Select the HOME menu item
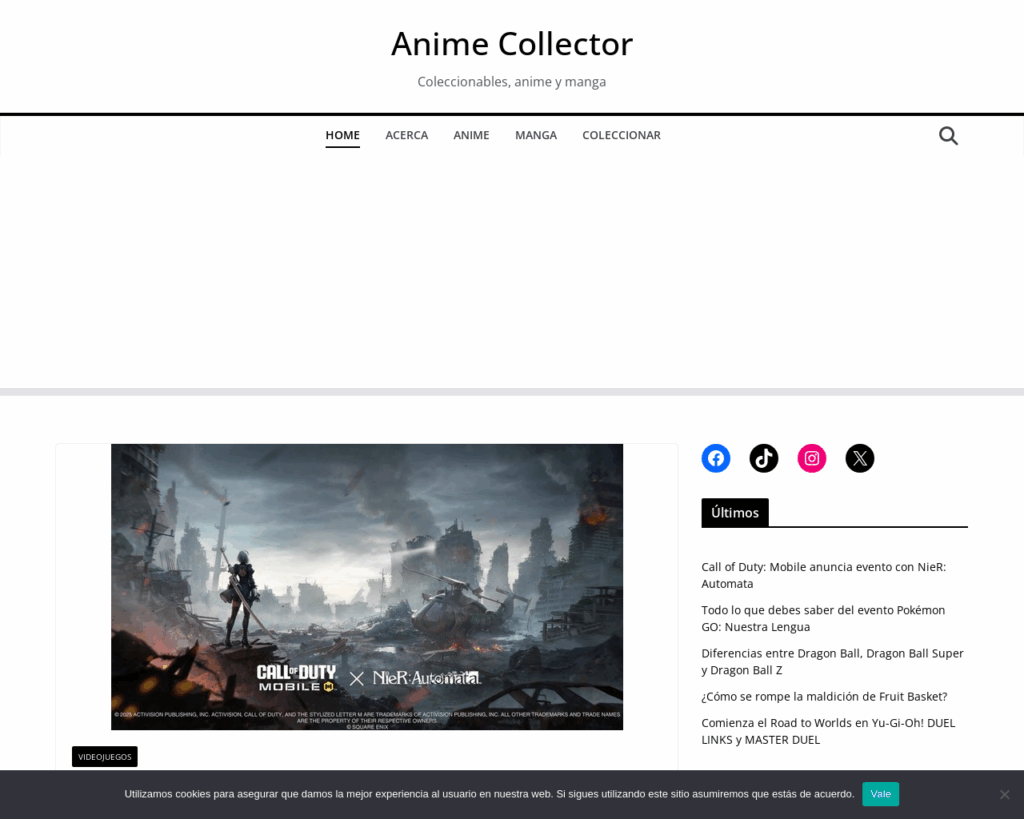This screenshot has width=1024, height=819. (342, 135)
